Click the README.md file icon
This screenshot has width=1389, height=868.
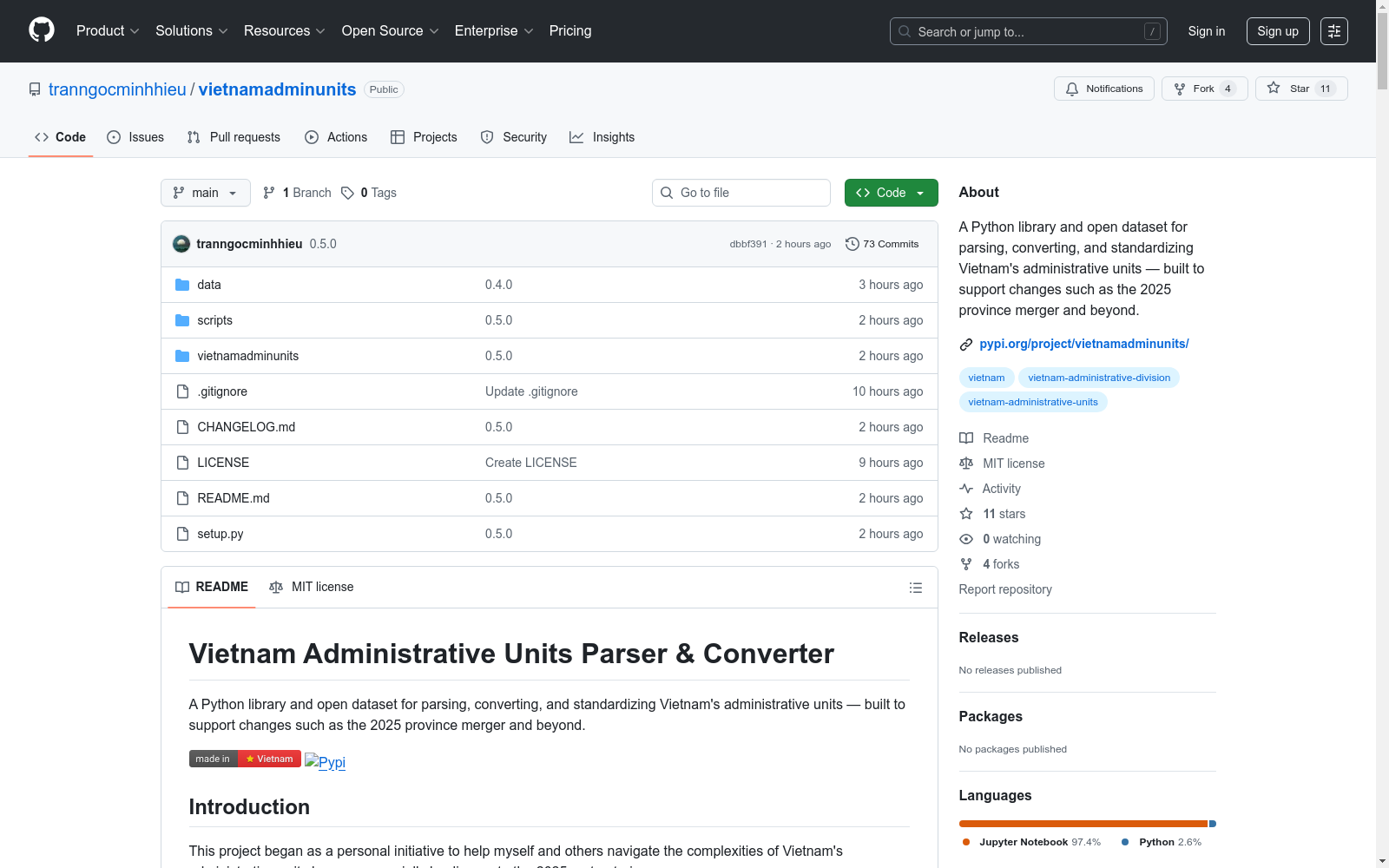182,498
